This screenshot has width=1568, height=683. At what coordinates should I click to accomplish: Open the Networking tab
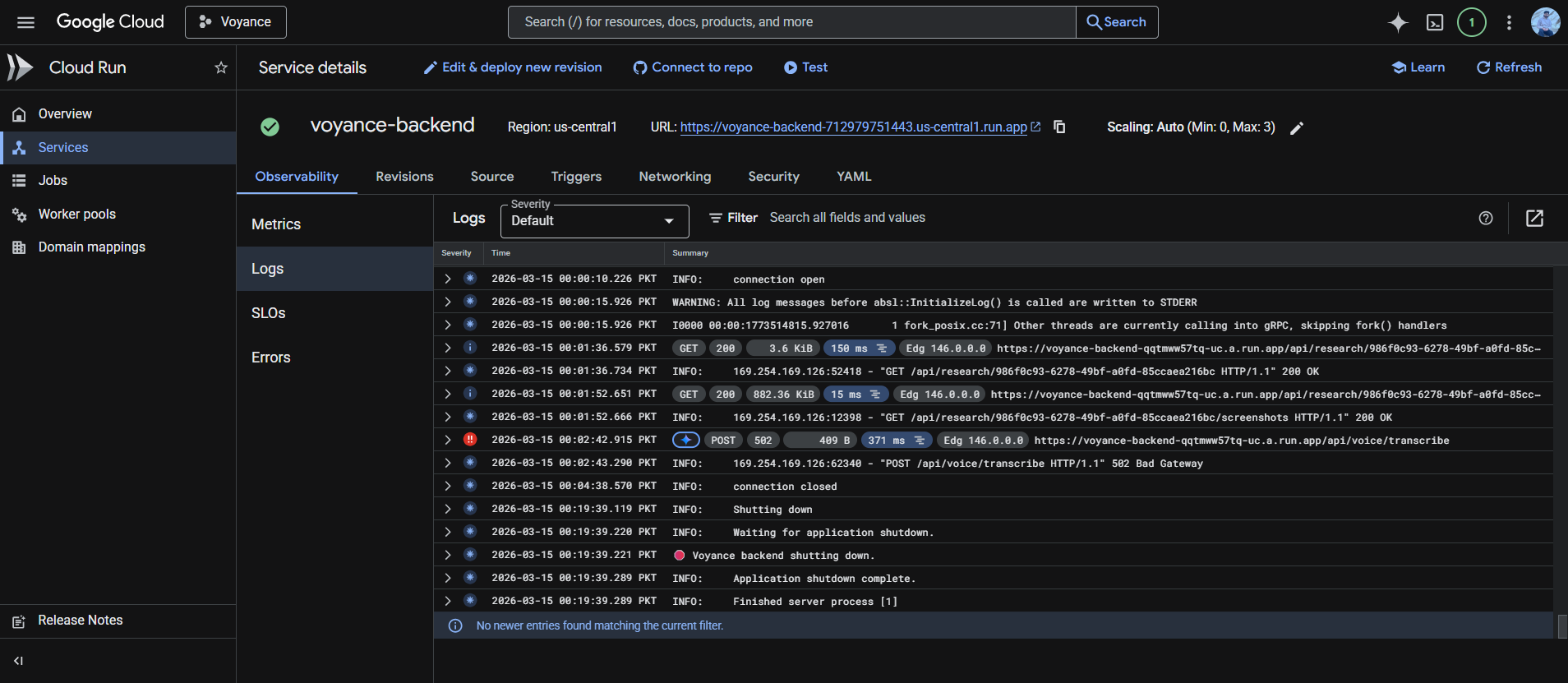[x=675, y=177]
